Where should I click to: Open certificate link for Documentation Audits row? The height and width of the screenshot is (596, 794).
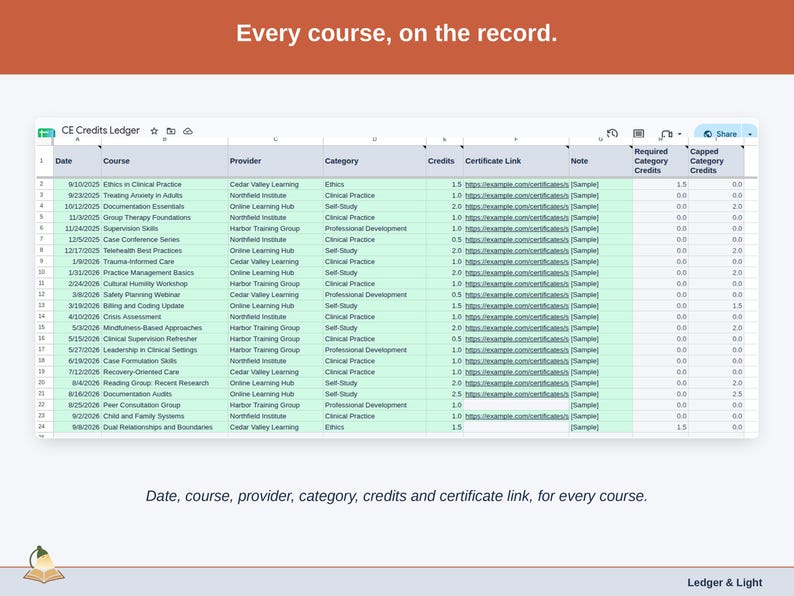coord(517,394)
